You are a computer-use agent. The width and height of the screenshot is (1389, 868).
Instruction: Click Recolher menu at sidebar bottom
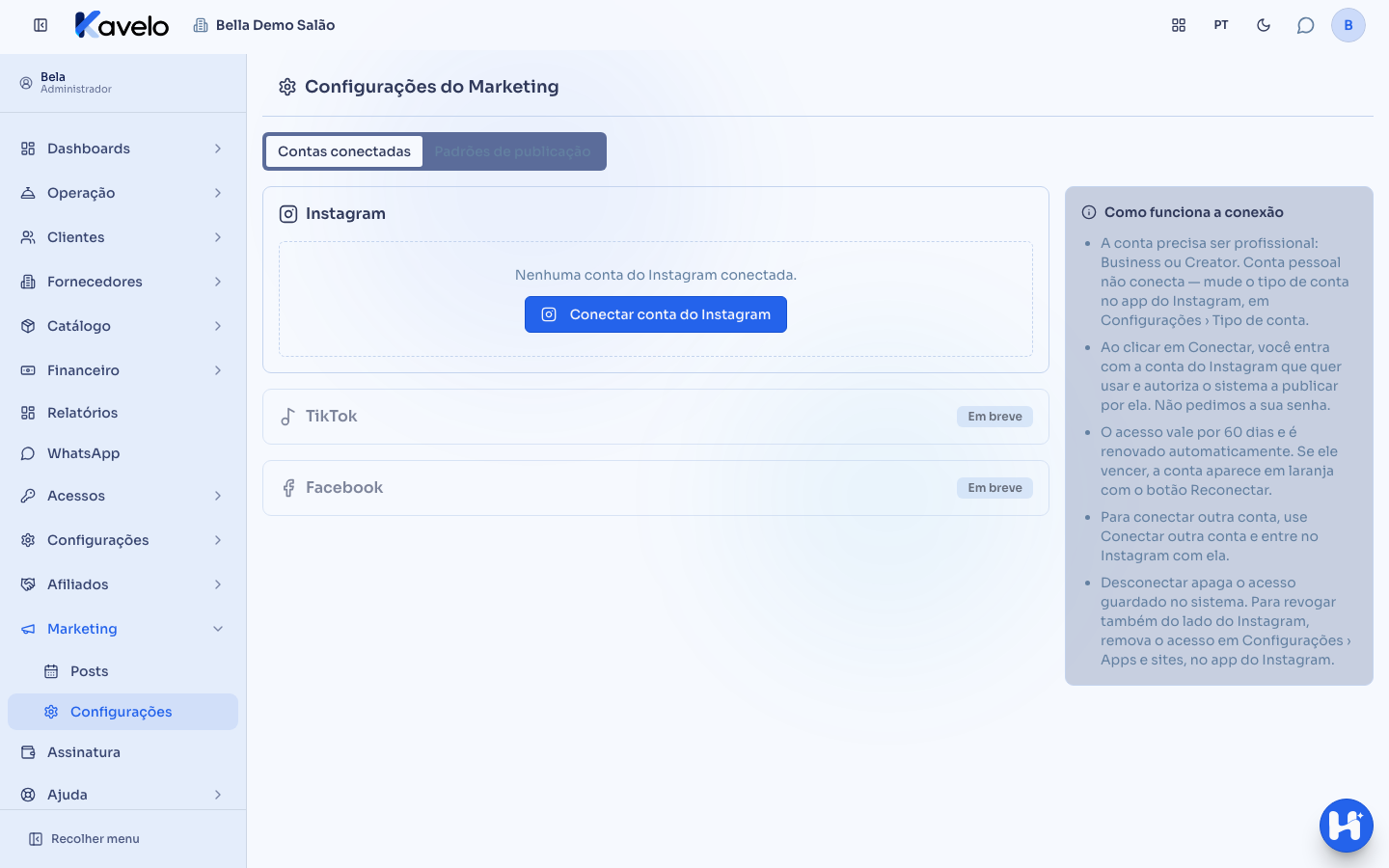click(85, 839)
